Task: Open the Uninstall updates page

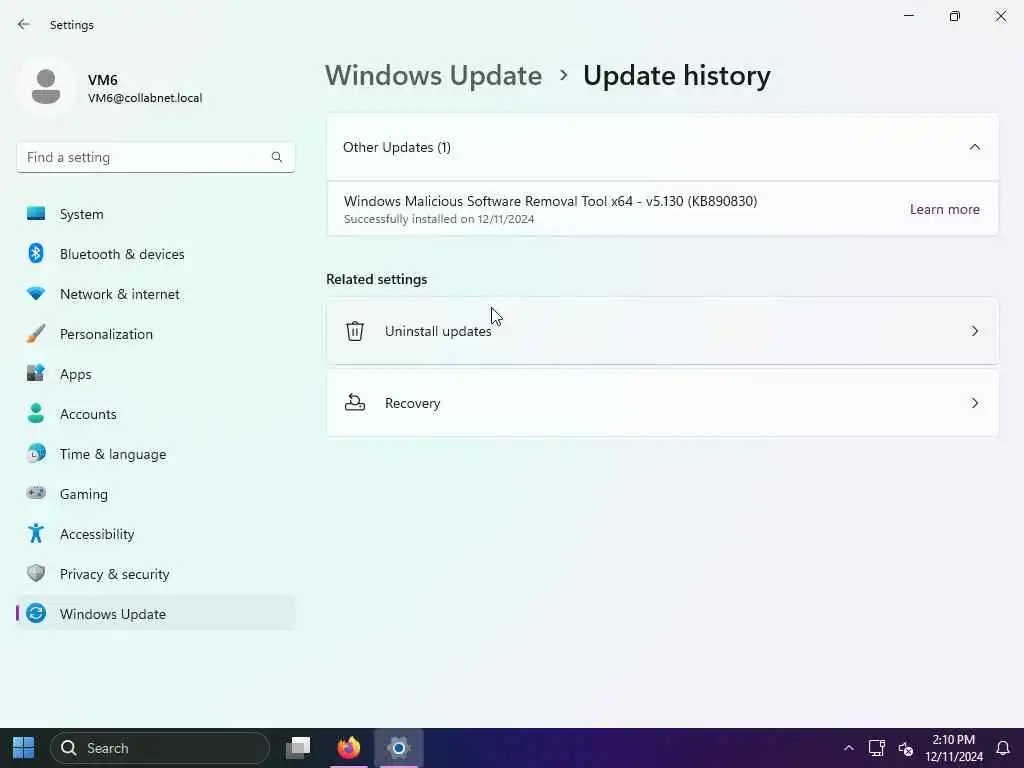Action: [x=662, y=331]
